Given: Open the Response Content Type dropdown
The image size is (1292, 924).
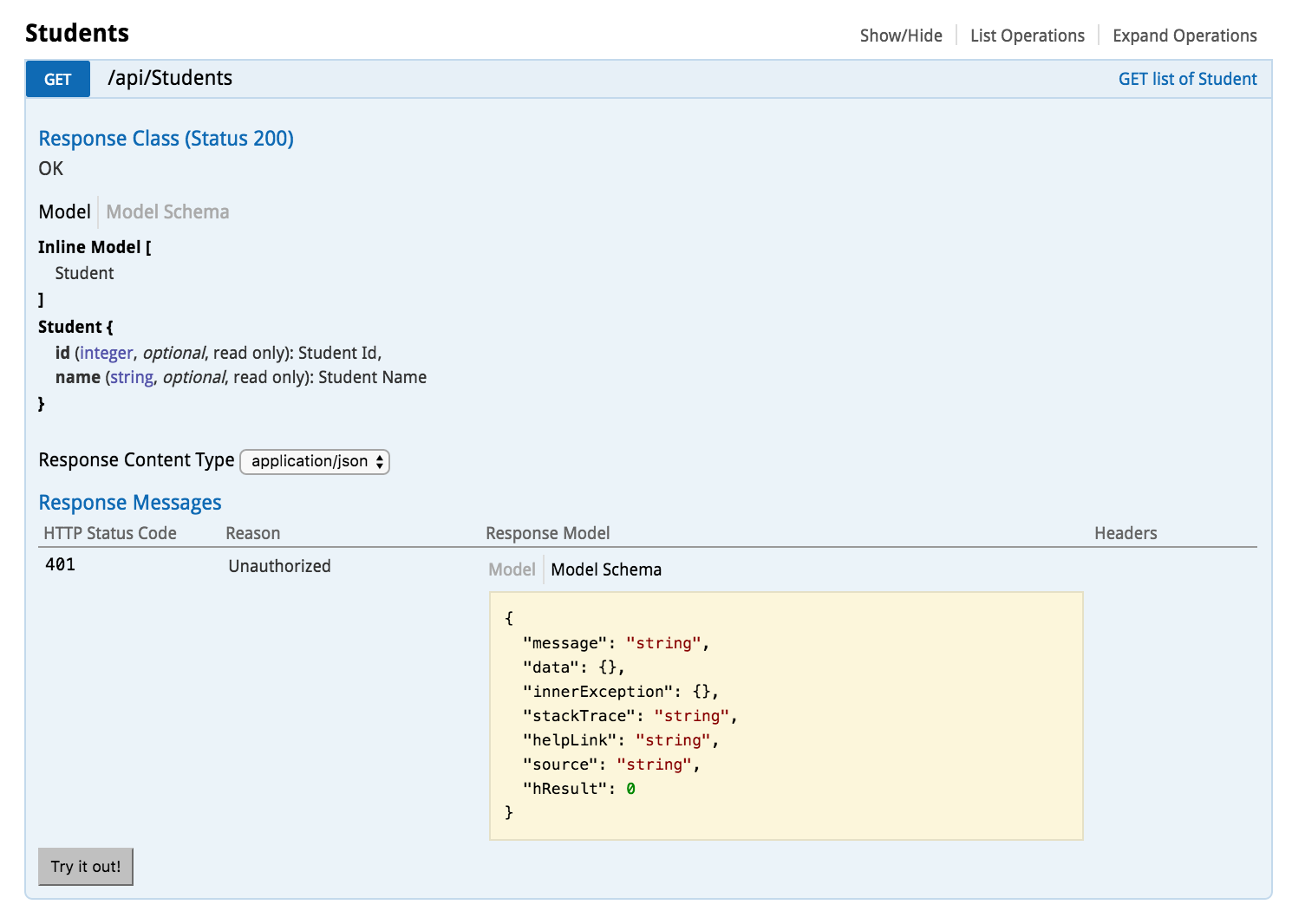Looking at the screenshot, I should coord(315,461).
